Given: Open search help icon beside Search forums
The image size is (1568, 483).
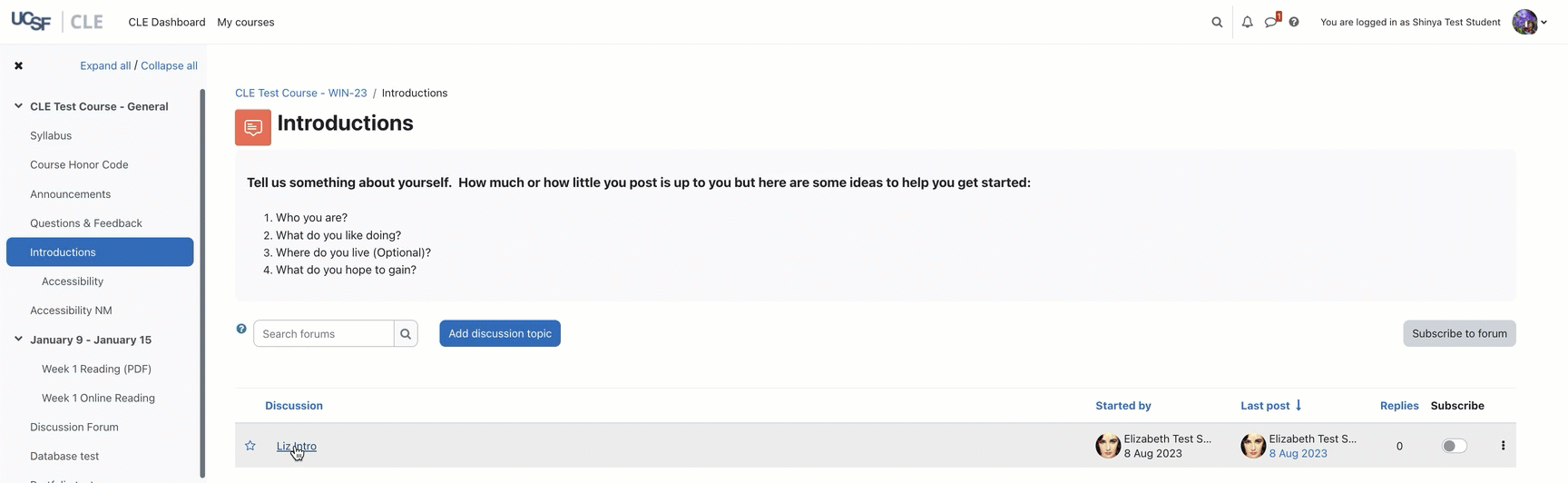Looking at the screenshot, I should coord(241,329).
